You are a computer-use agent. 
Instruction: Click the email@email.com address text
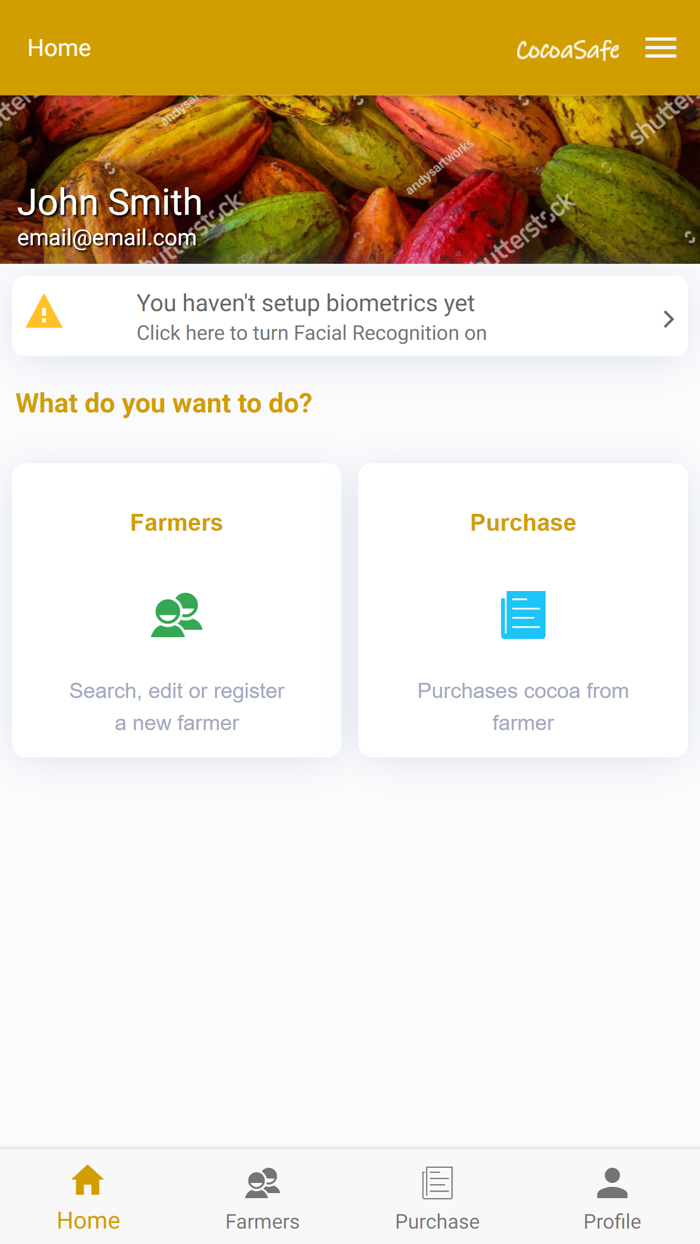tap(107, 238)
